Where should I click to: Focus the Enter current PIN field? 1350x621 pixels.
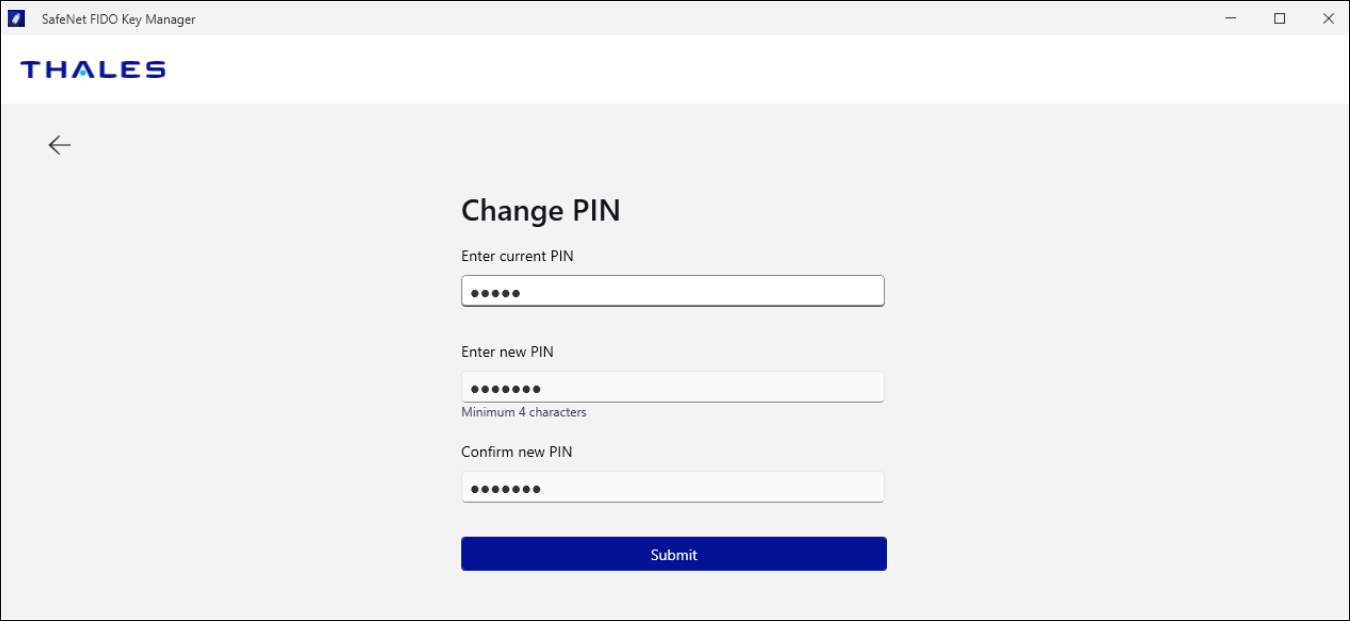700,291
